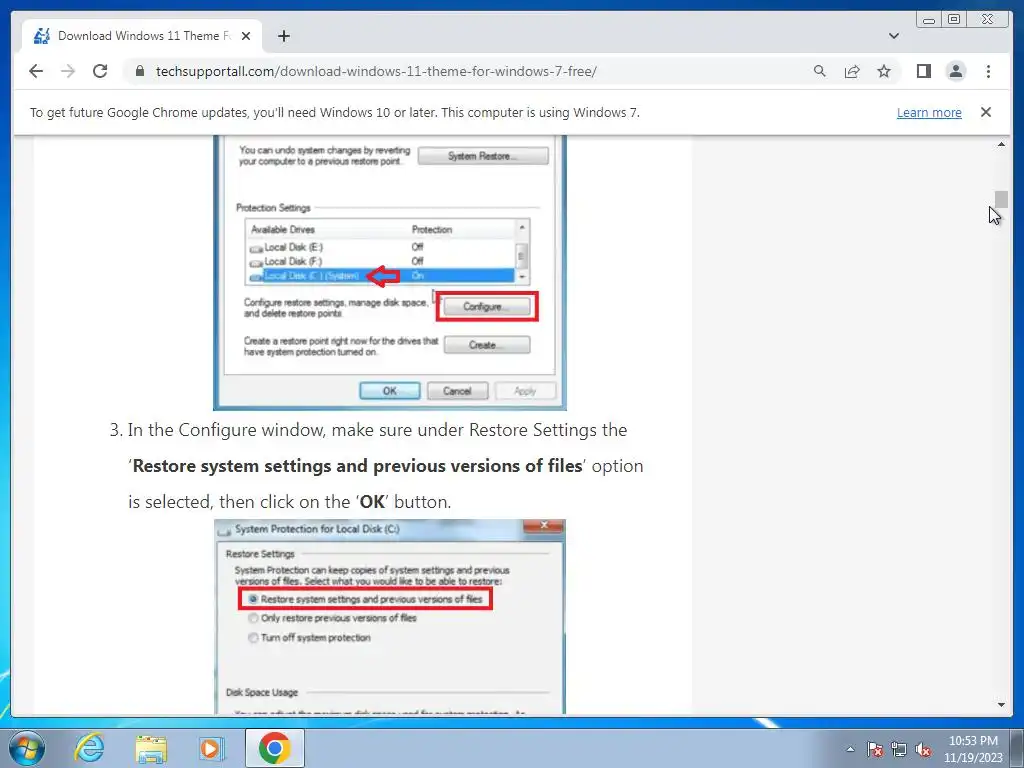Screen dimensions: 1024x768
Task: Reload the current page
Action: coord(100,71)
